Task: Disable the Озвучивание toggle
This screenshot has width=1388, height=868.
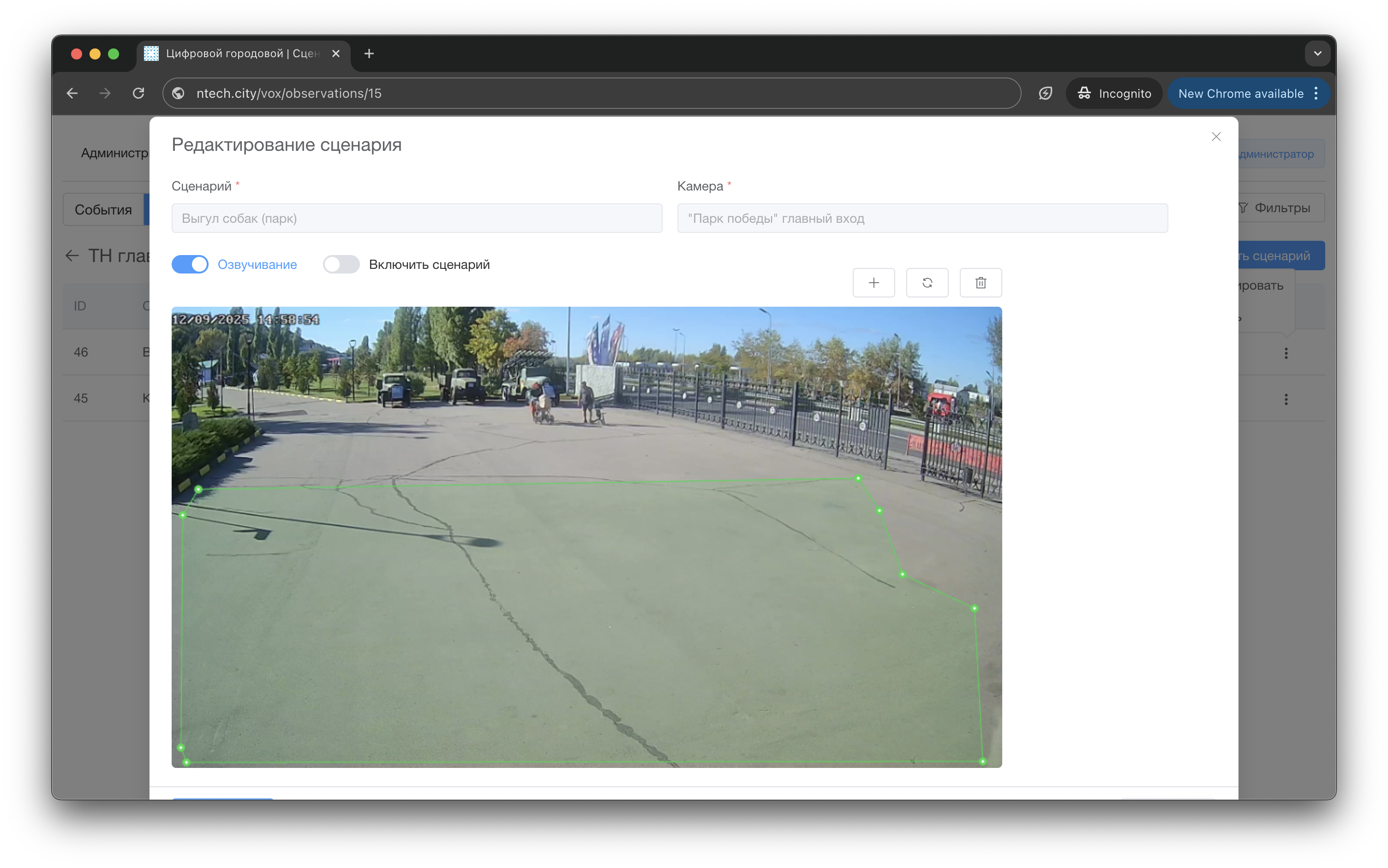Action: pyautogui.click(x=190, y=265)
